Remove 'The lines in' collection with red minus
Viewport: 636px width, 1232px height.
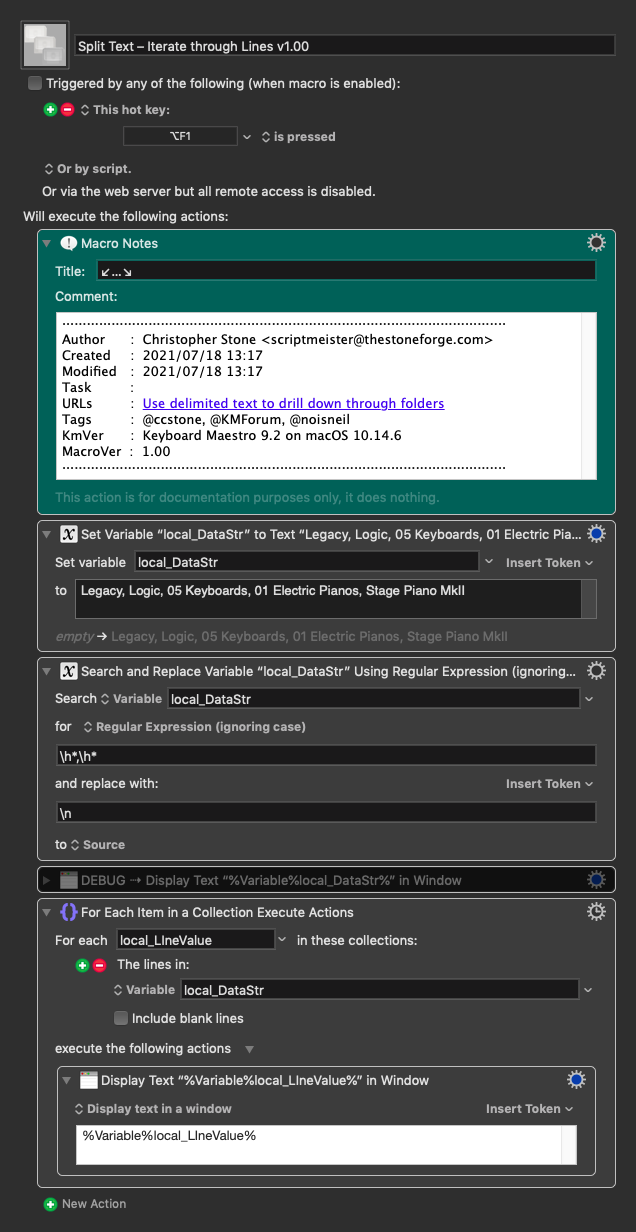click(99, 965)
